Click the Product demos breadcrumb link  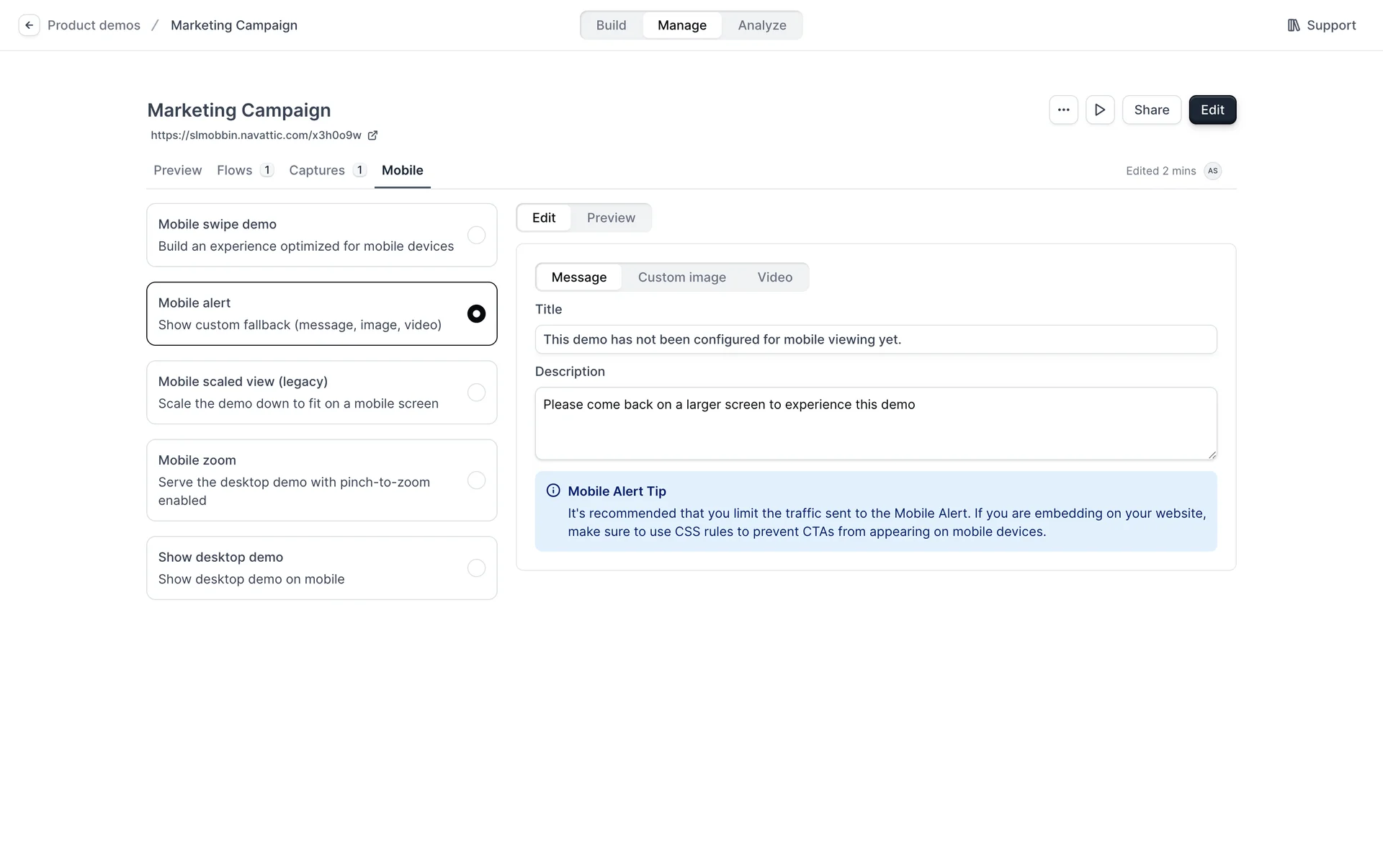(x=94, y=25)
